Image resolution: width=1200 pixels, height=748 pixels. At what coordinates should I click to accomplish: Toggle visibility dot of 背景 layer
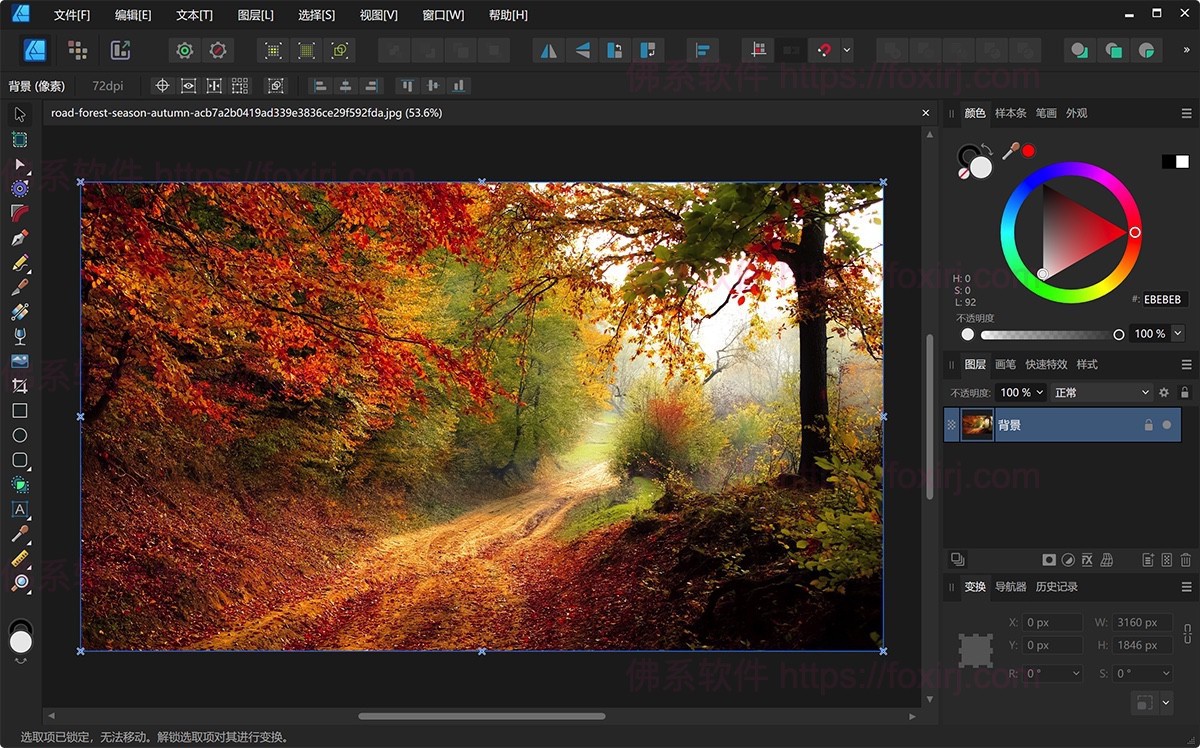pyautogui.click(x=1166, y=425)
